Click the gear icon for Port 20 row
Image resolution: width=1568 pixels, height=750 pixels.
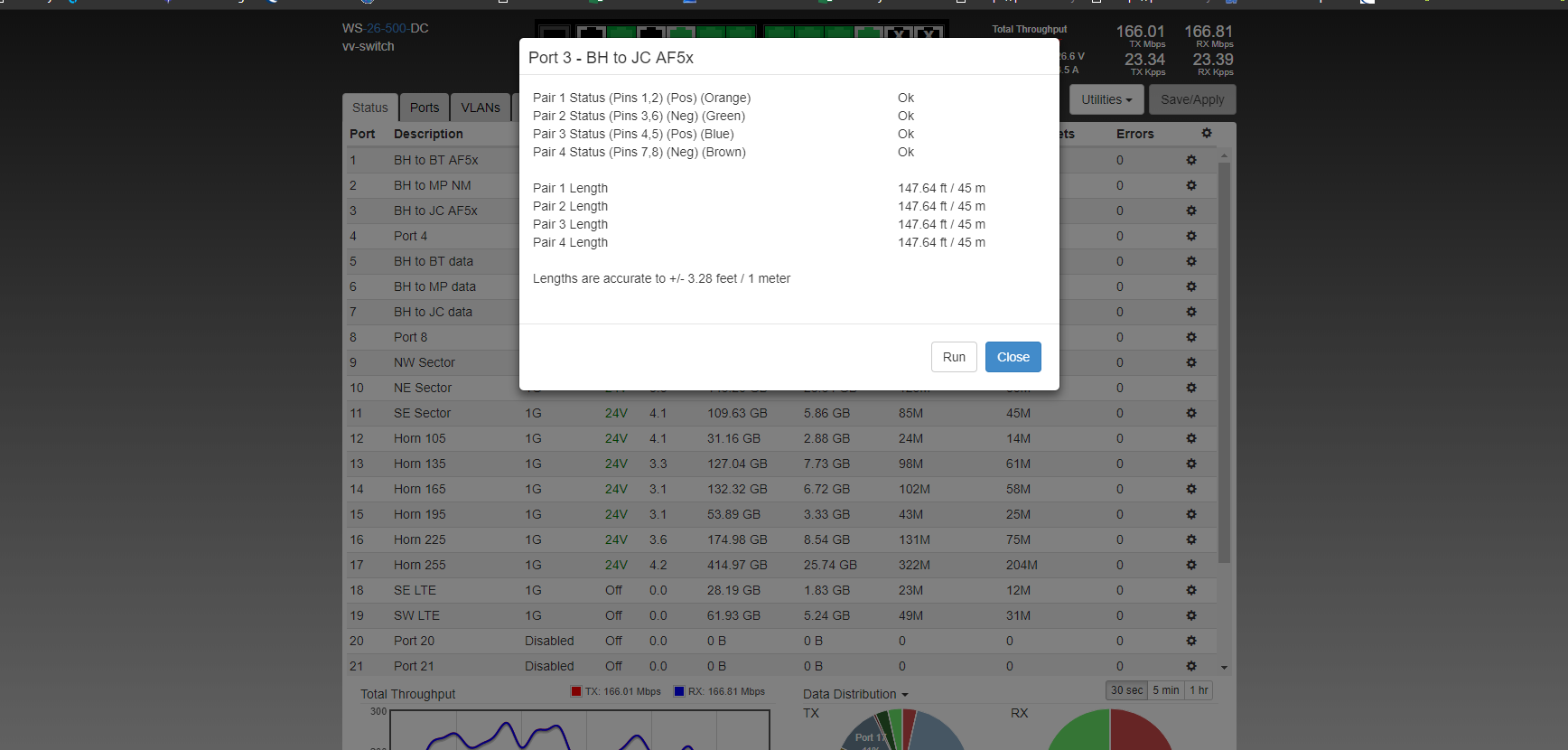pos(1190,641)
